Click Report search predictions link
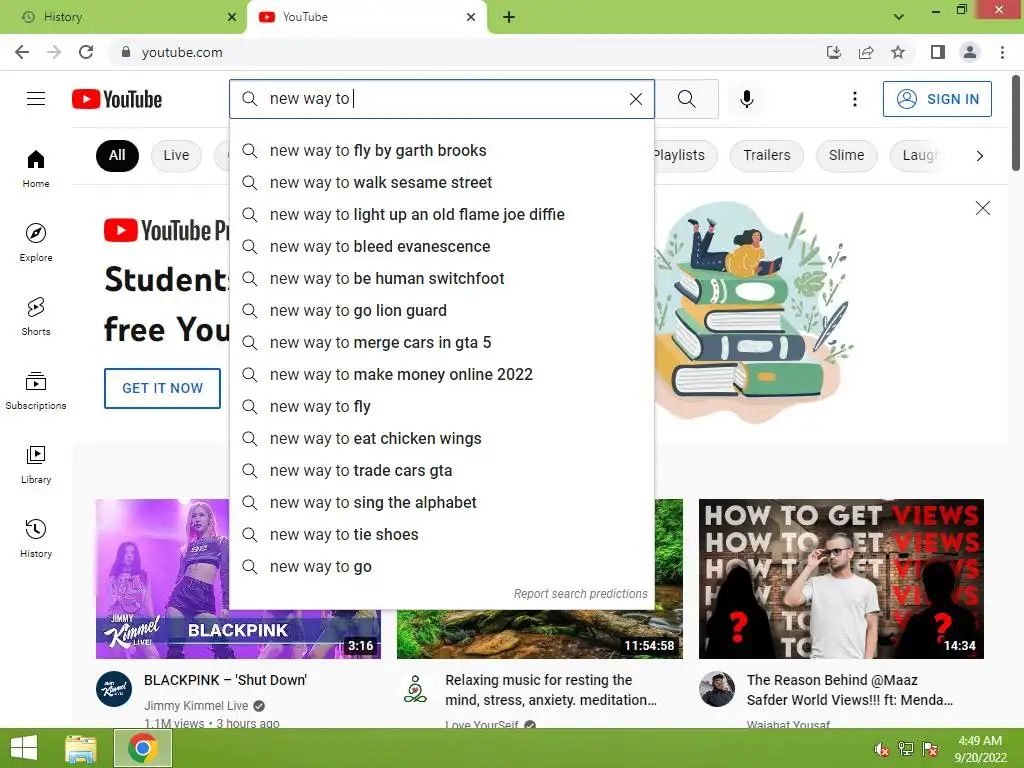 coord(581,594)
